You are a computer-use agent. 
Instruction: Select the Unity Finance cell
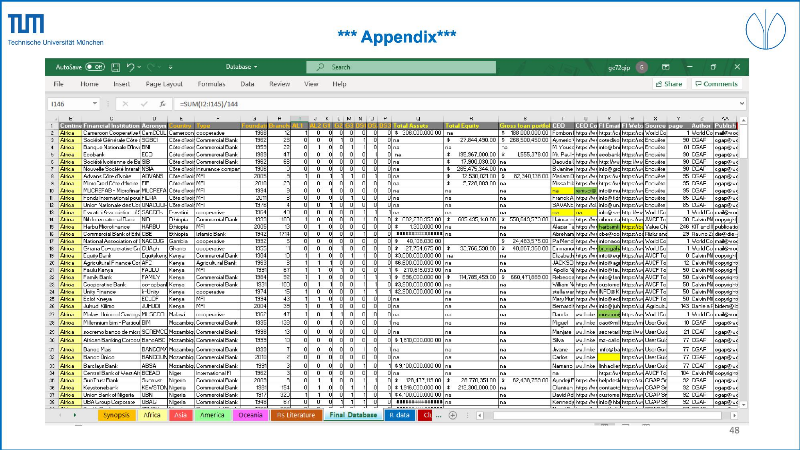click(x=111, y=292)
